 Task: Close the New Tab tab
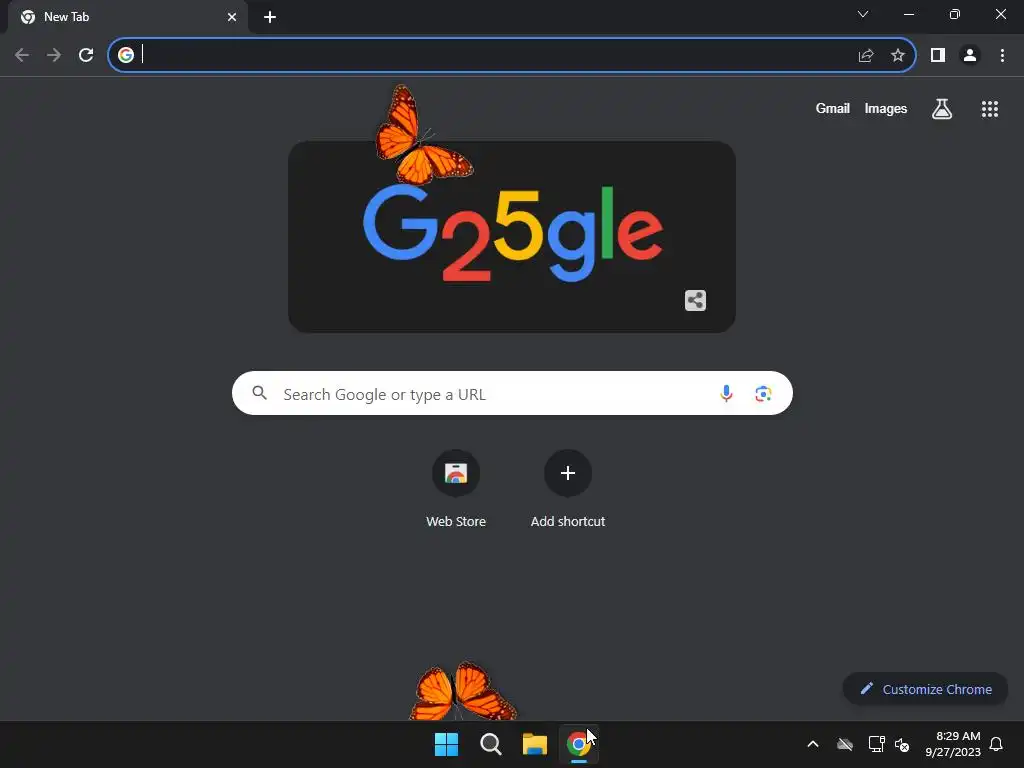click(x=232, y=17)
